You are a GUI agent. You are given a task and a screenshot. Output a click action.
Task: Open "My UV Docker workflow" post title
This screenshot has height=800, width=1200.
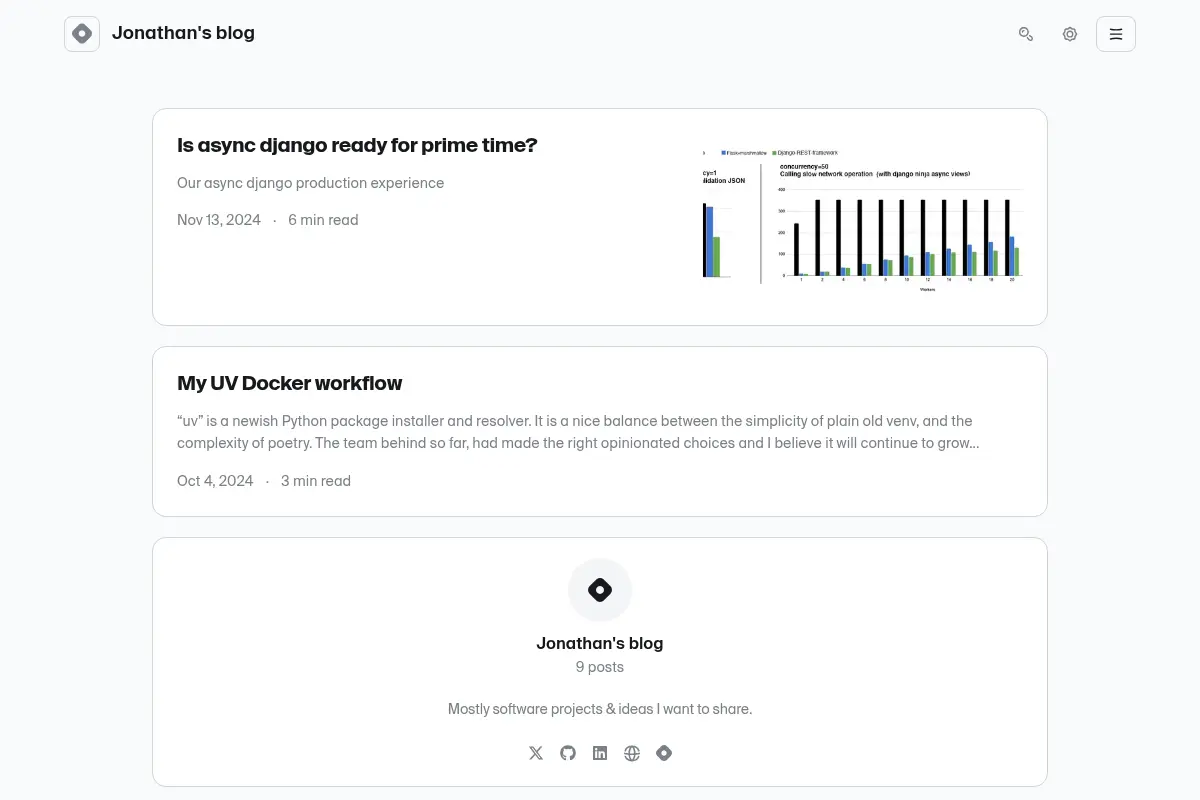pos(289,383)
